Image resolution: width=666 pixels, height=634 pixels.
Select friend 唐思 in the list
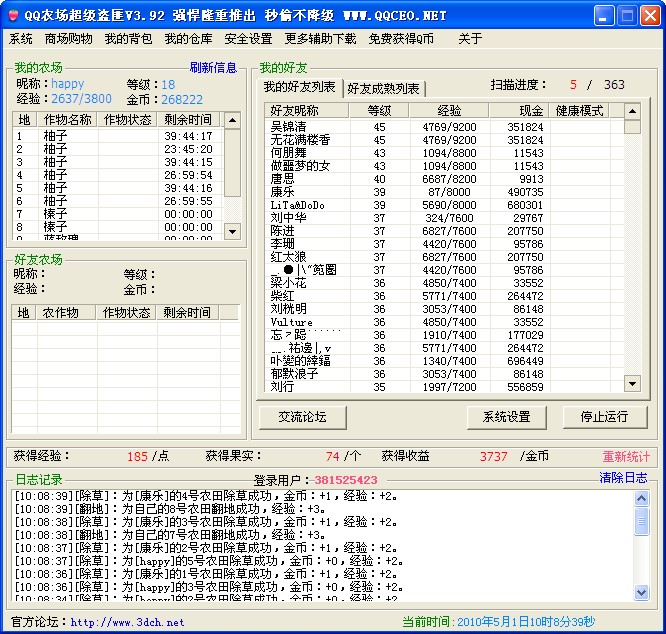point(444,179)
